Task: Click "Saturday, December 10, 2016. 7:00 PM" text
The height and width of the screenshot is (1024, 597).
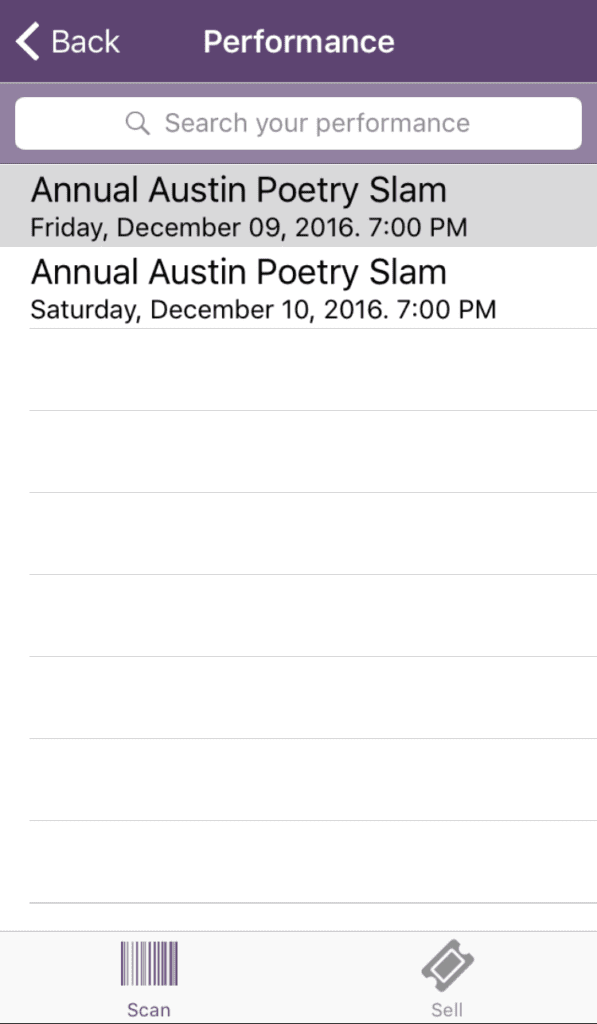Action: click(x=263, y=310)
